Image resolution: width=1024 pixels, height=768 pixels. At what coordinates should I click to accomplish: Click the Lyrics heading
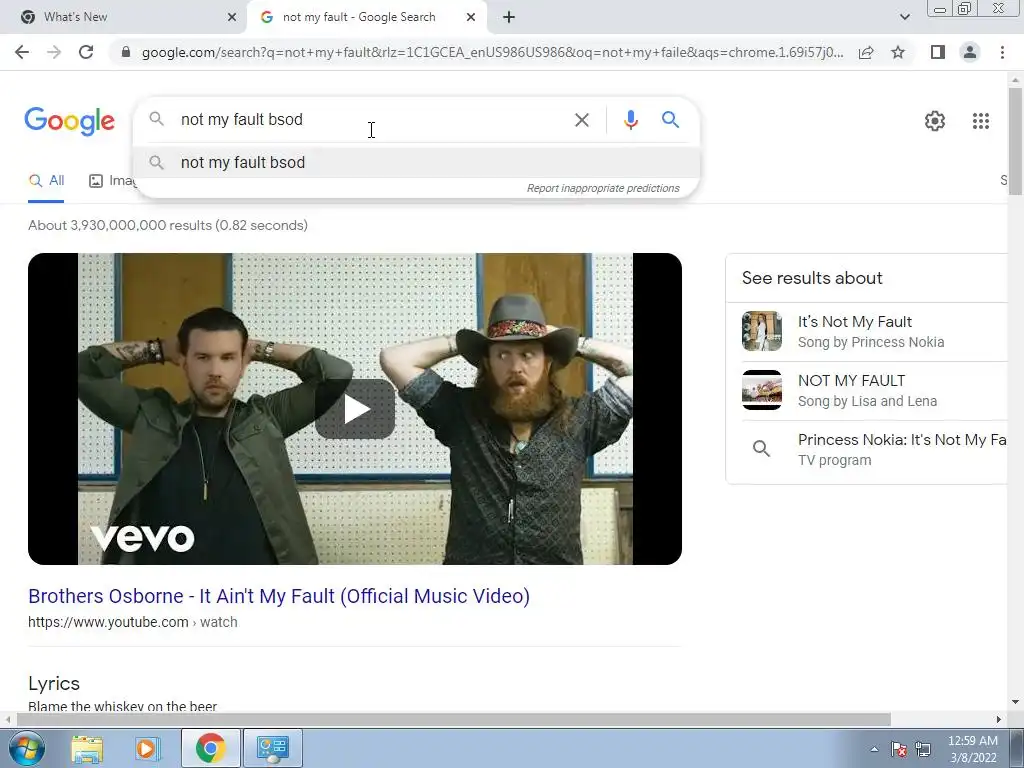pyautogui.click(x=54, y=684)
